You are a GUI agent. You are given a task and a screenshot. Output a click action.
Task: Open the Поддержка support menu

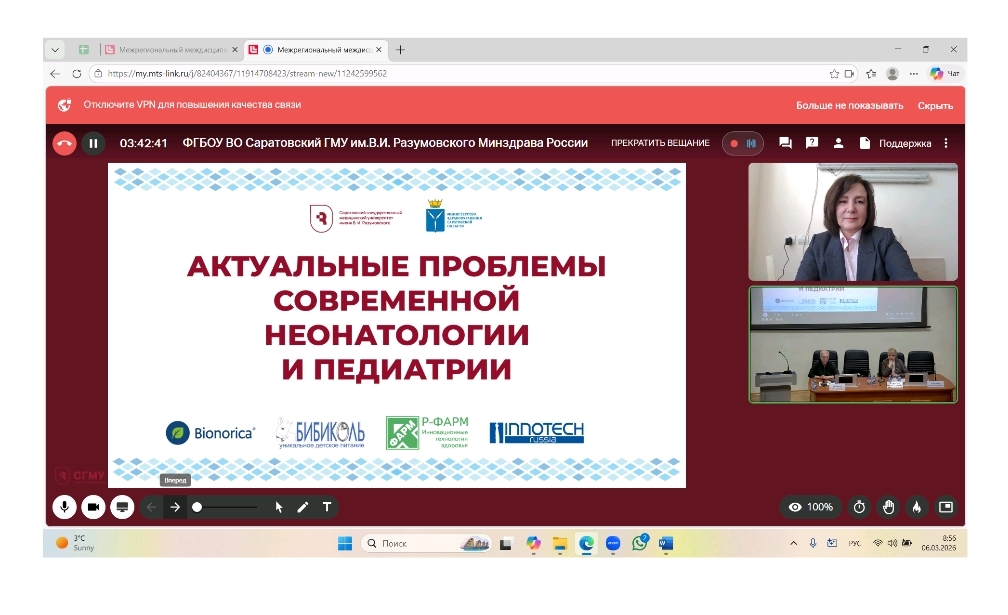pyautogui.click(x=905, y=143)
